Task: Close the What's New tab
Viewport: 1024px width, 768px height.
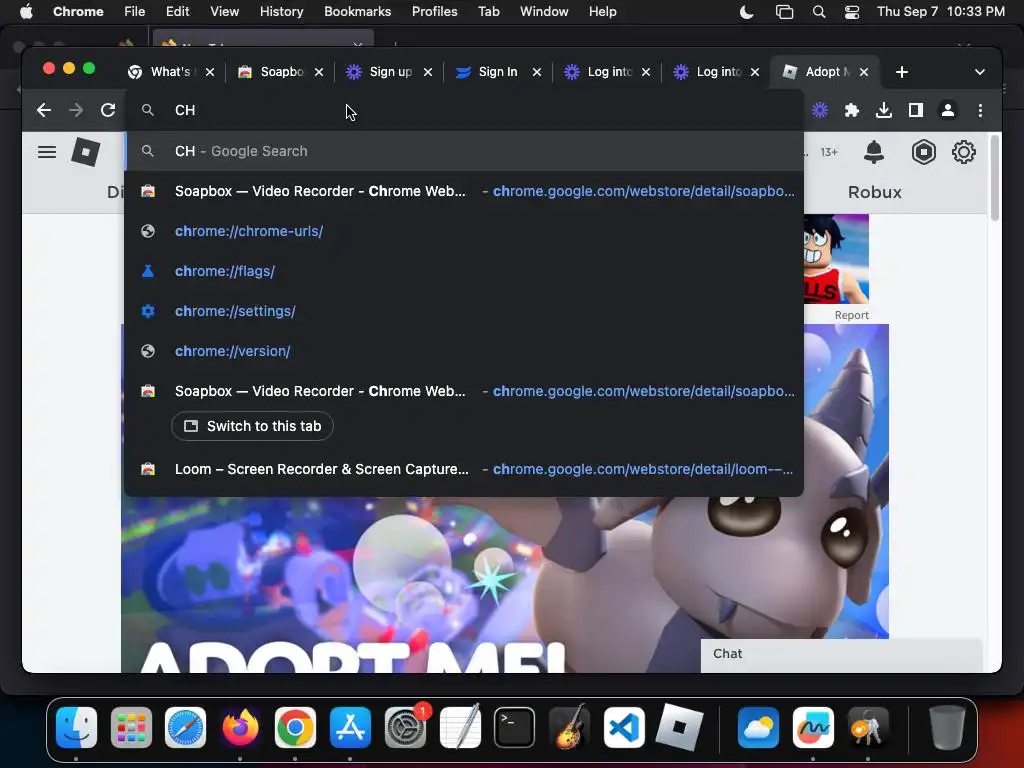Action: coord(210,72)
